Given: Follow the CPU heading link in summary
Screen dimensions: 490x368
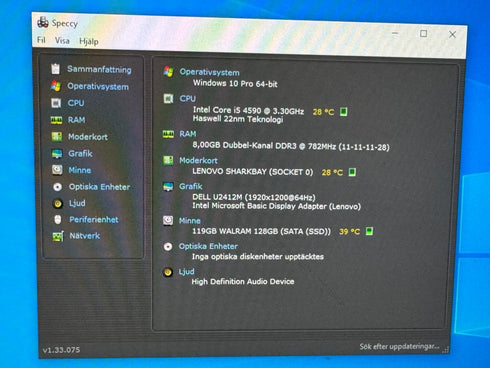Looking at the screenshot, I should (x=188, y=99).
